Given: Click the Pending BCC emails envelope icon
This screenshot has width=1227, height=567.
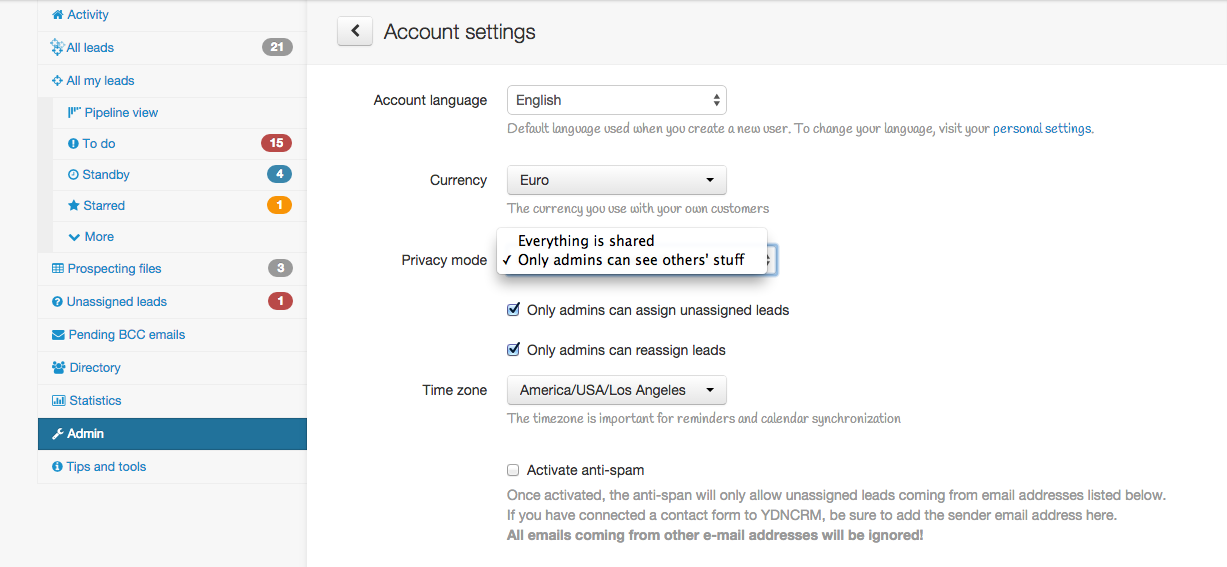Looking at the screenshot, I should (58, 335).
